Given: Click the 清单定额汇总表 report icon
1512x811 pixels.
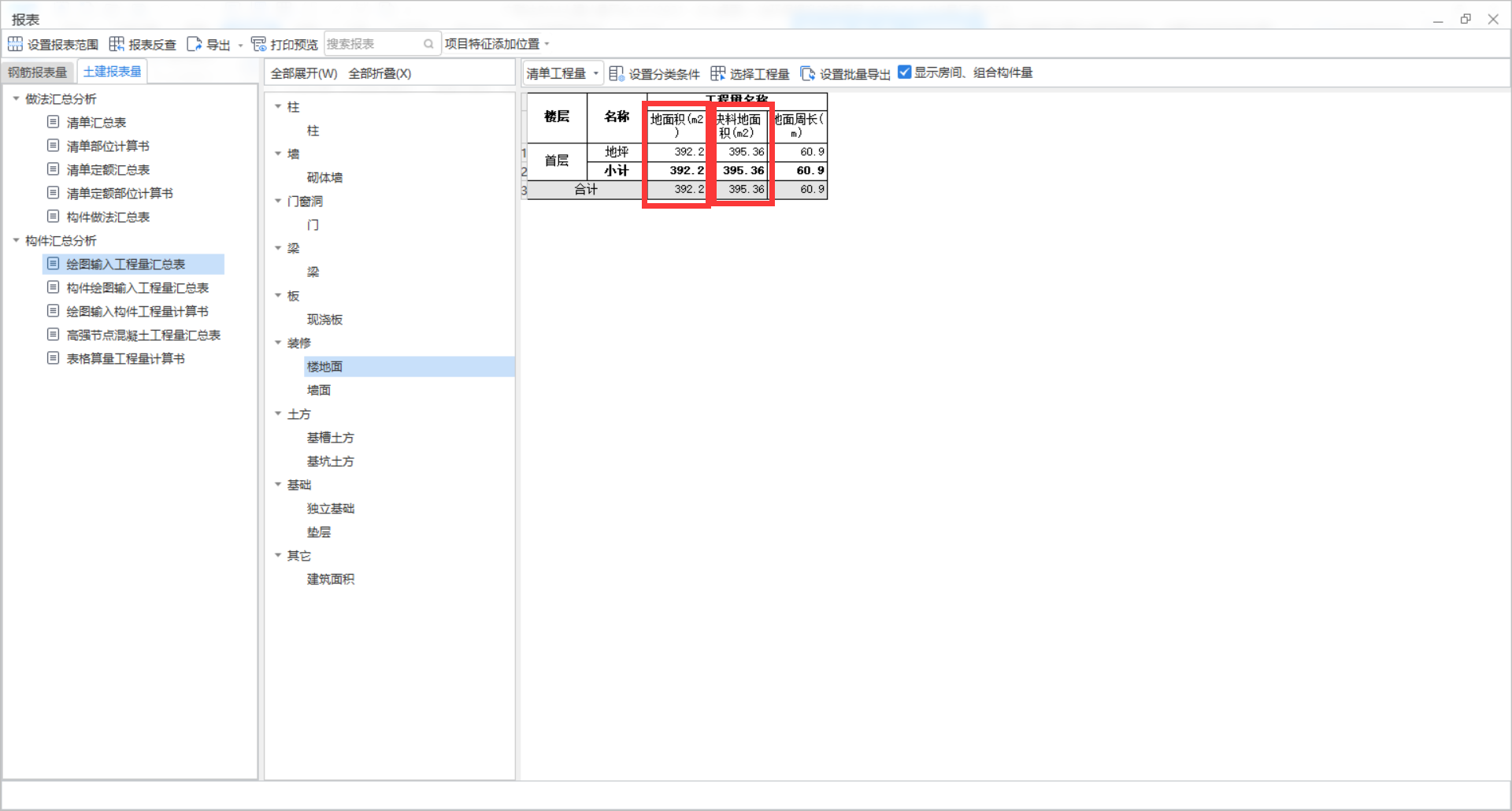Looking at the screenshot, I should click(x=53, y=169).
